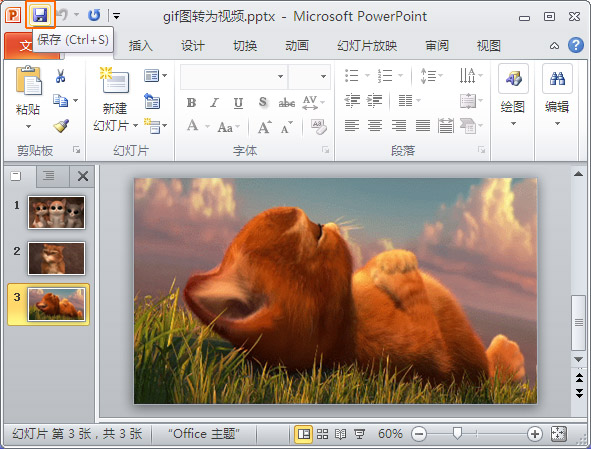The image size is (591, 449).
Task: Open the font name dropdown
Action: (280, 77)
